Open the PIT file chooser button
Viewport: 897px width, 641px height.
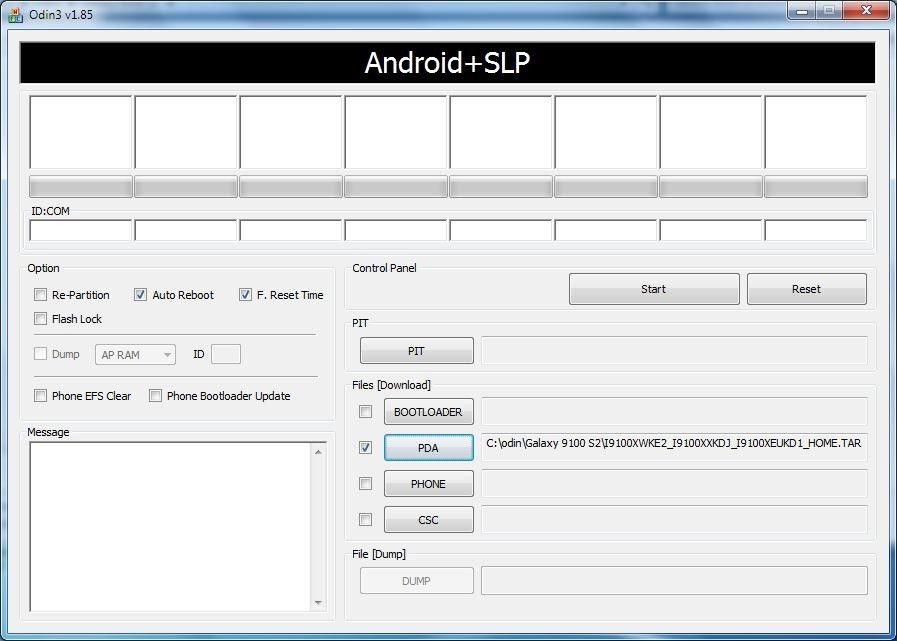tap(416, 351)
